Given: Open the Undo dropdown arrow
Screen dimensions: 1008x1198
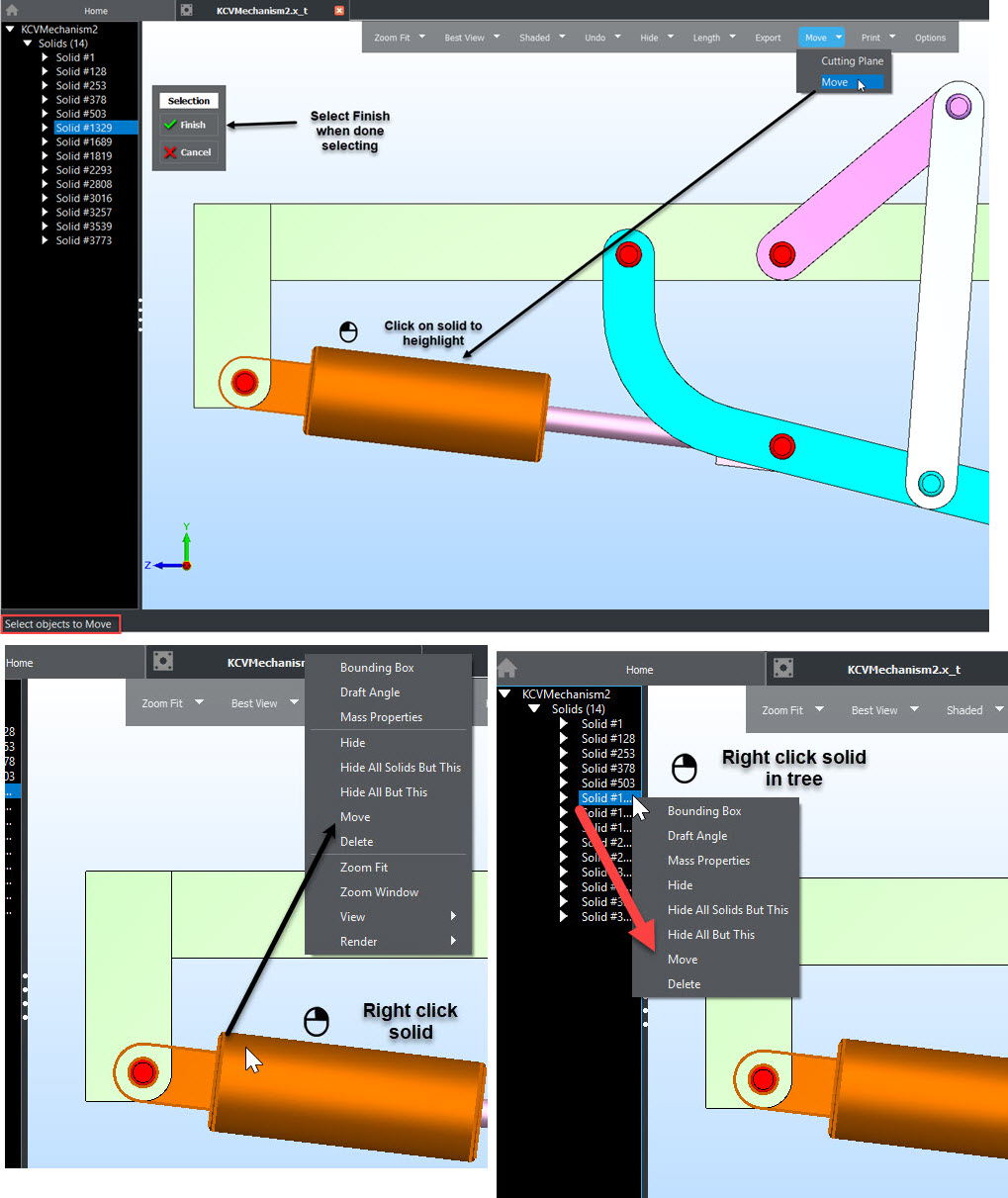Looking at the screenshot, I should [x=618, y=38].
